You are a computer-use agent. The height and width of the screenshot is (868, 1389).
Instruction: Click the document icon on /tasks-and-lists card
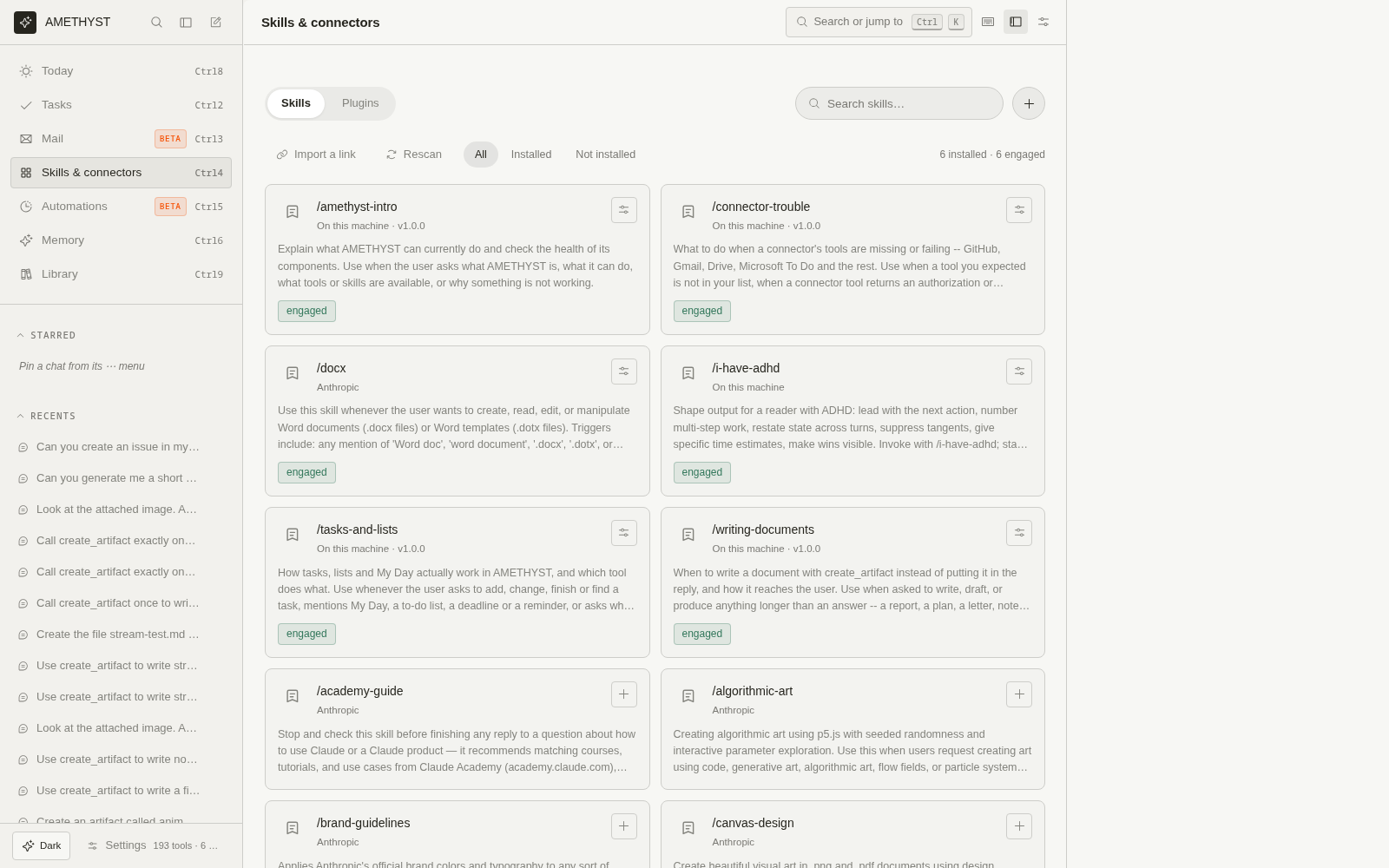click(x=293, y=535)
